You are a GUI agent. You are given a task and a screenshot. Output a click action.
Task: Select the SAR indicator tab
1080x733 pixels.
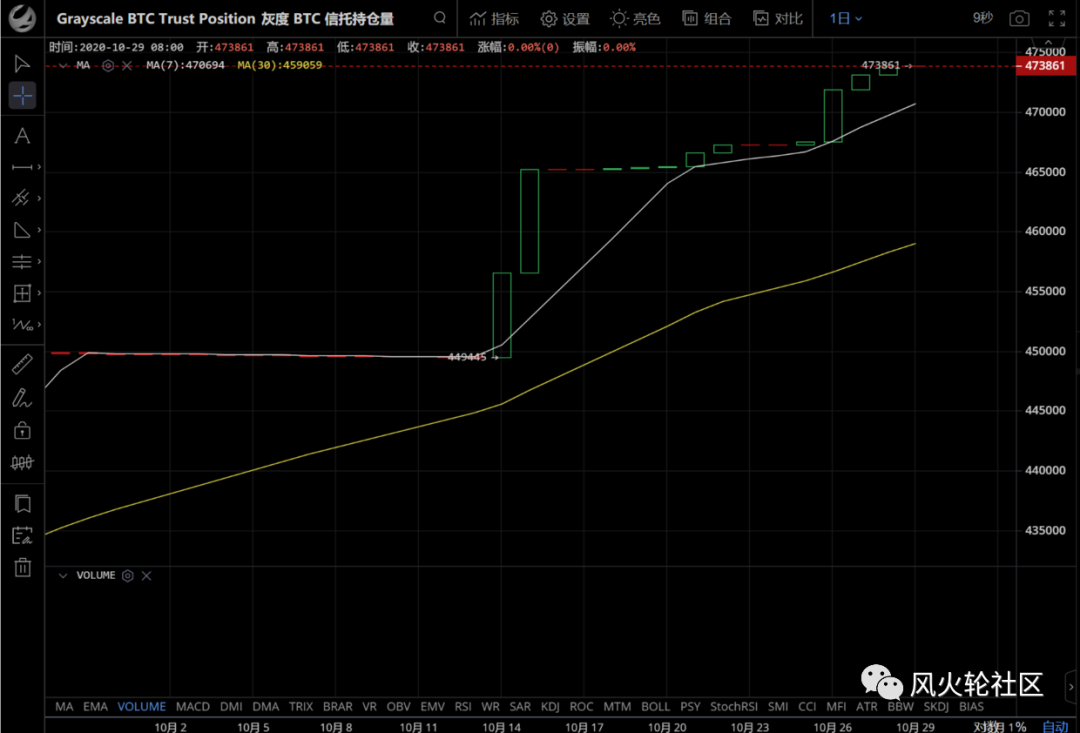[x=521, y=707]
